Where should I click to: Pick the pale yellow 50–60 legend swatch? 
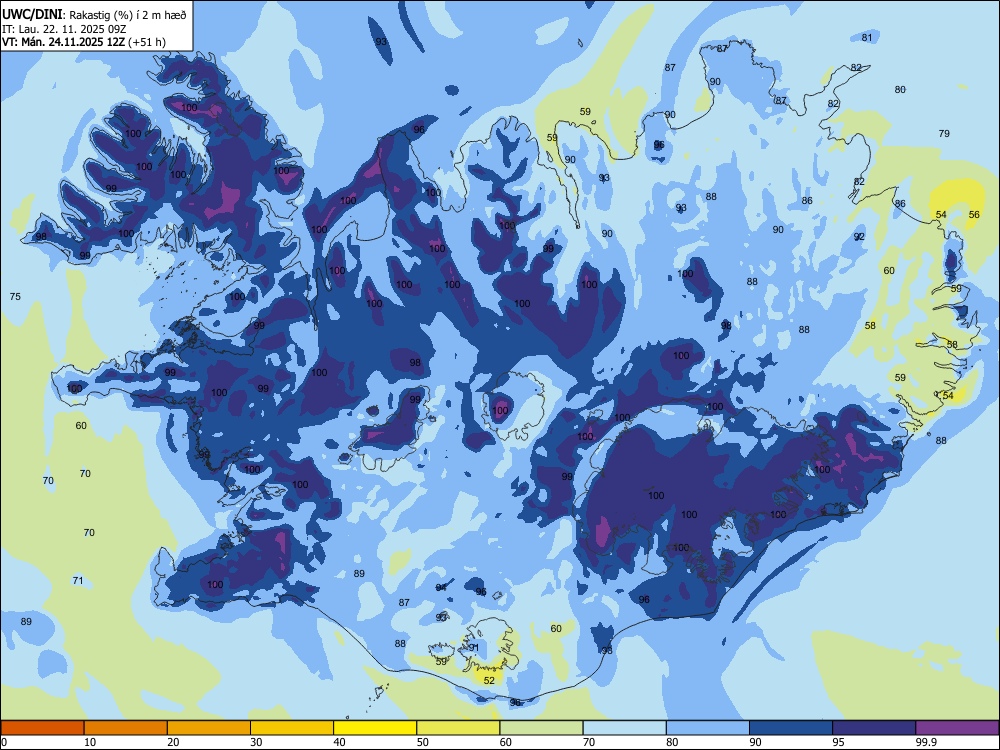click(459, 728)
